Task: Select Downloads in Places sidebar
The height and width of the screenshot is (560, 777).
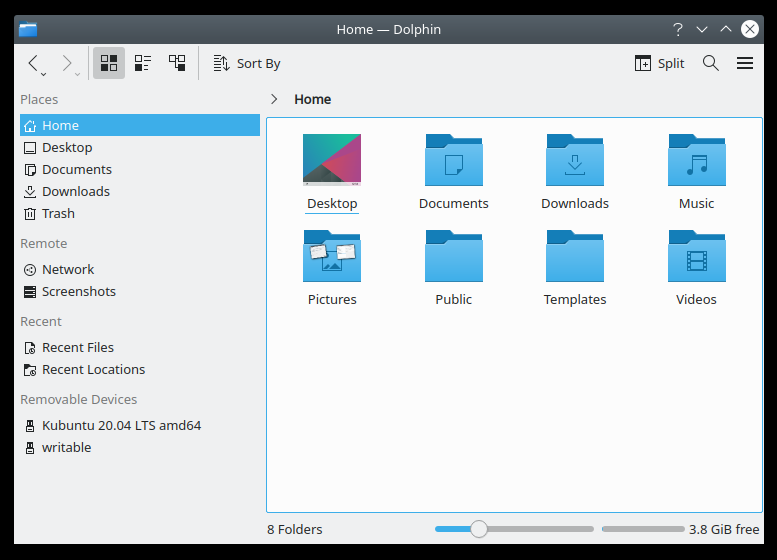Action: pos(75,191)
